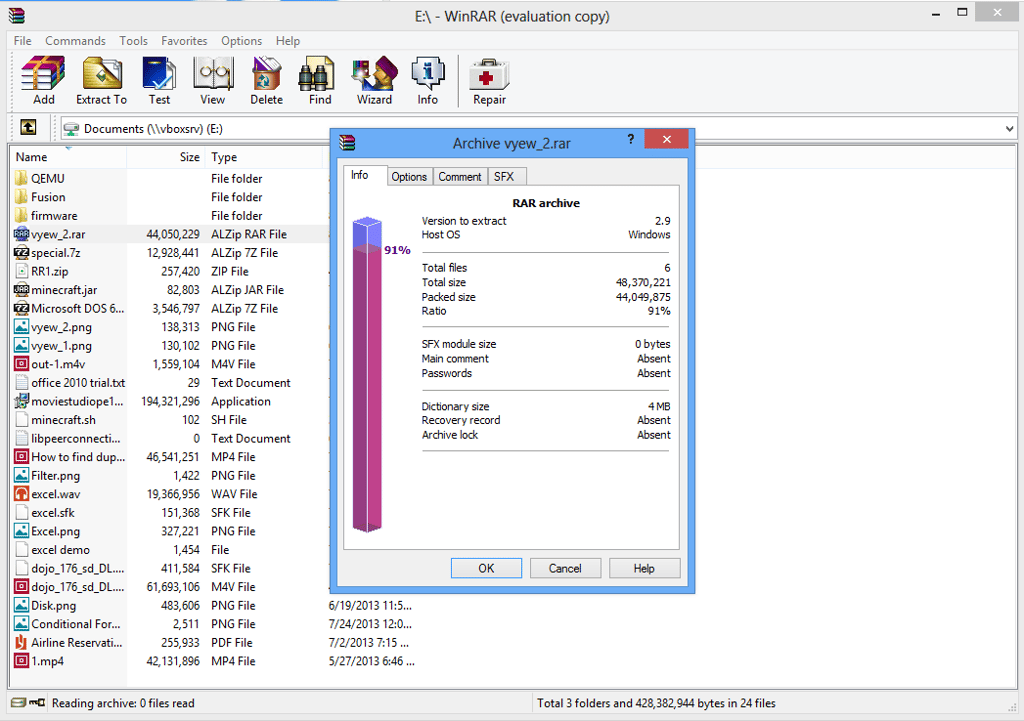Close the Archive vyew_2.rar dialog
Screen dimensions: 1024x721
point(666,139)
